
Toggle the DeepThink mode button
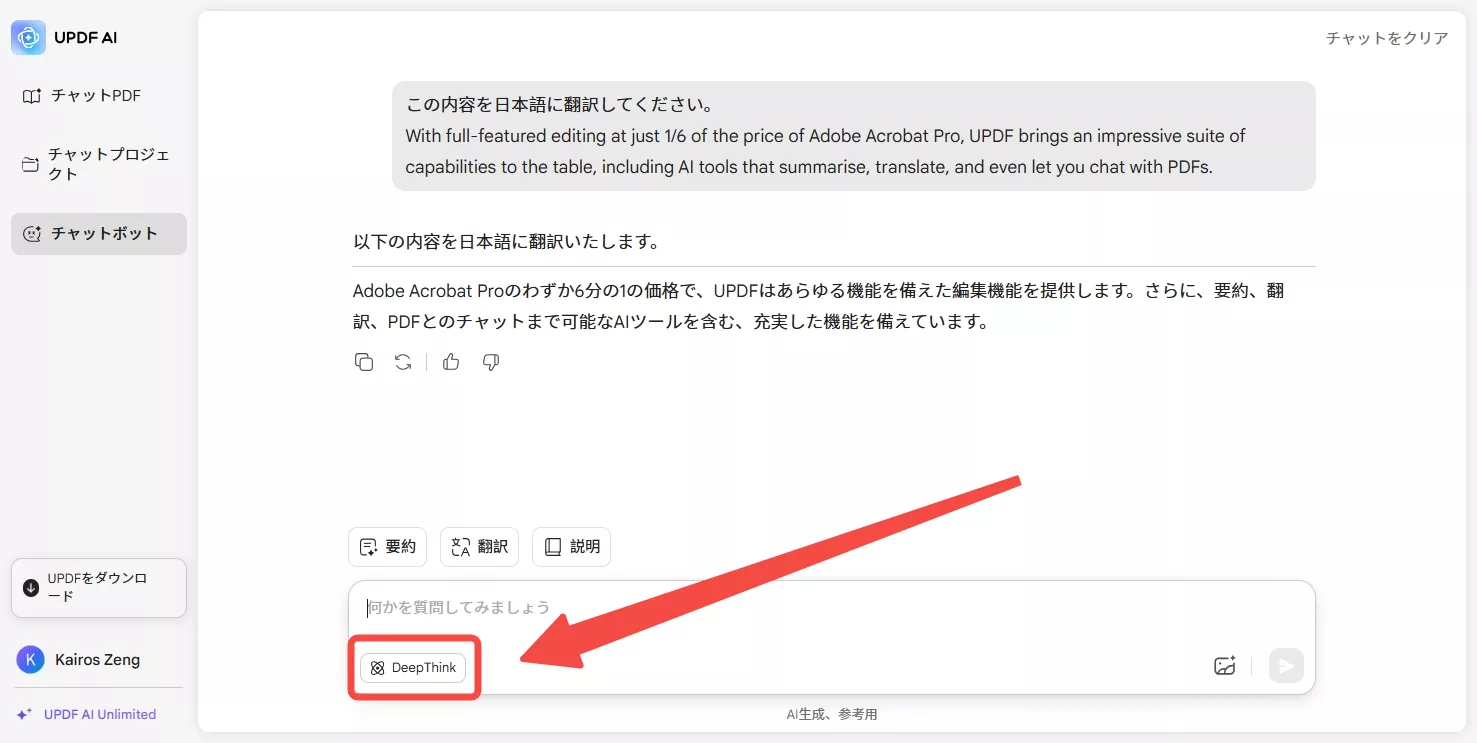pos(413,668)
